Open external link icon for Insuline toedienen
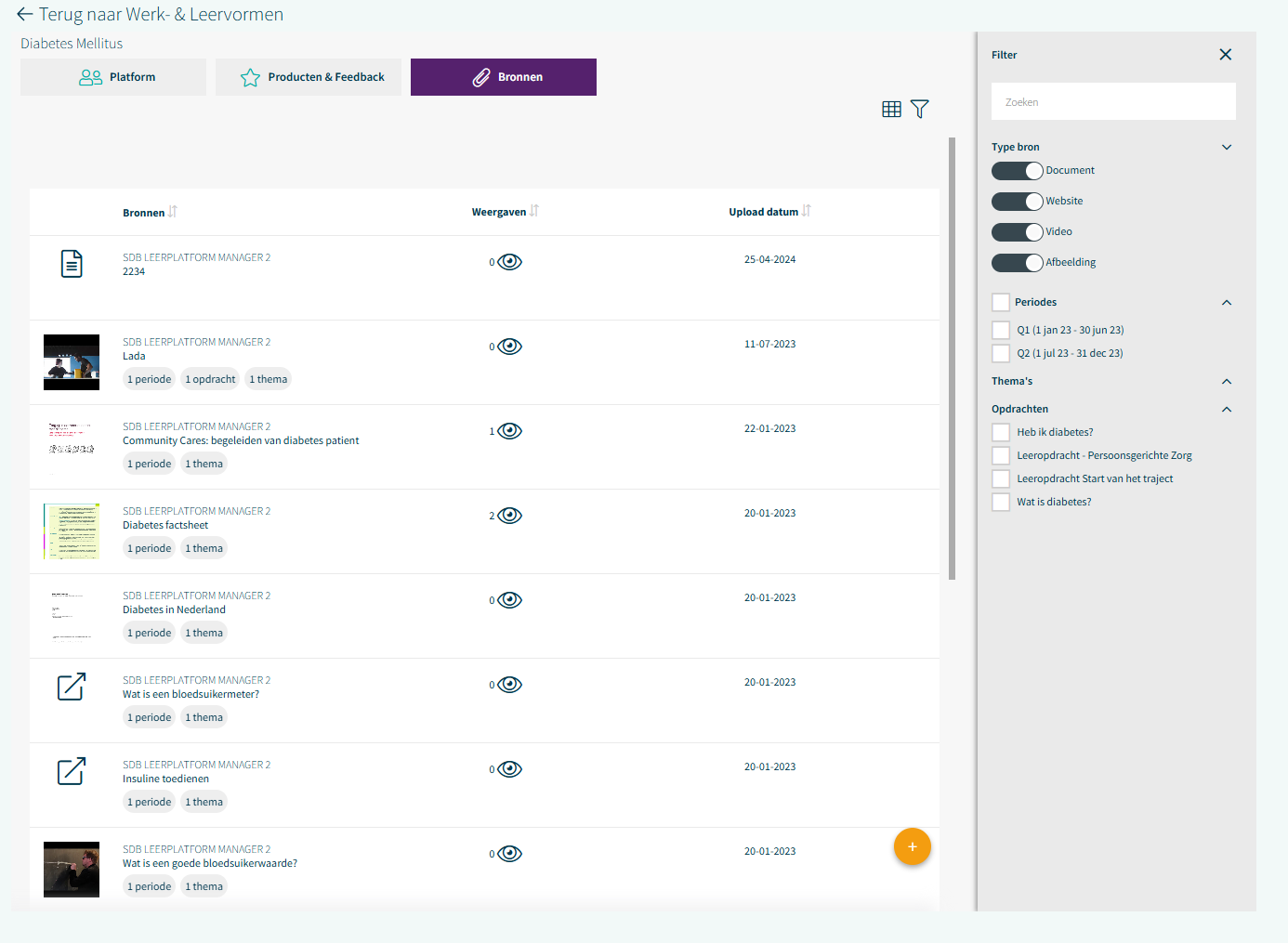 pyautogui.click(x=72, y=771)
